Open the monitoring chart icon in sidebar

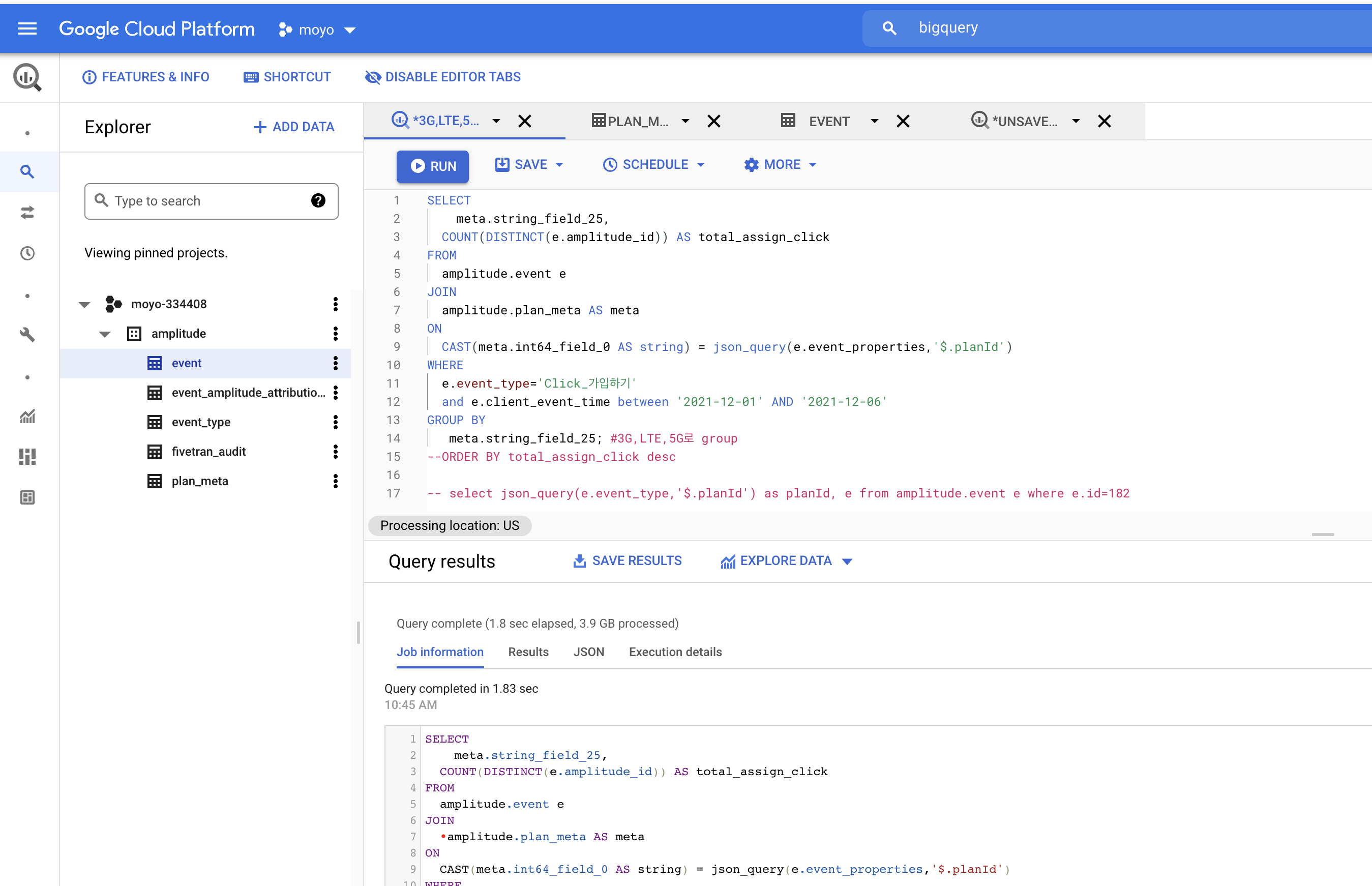coord(27,416)
